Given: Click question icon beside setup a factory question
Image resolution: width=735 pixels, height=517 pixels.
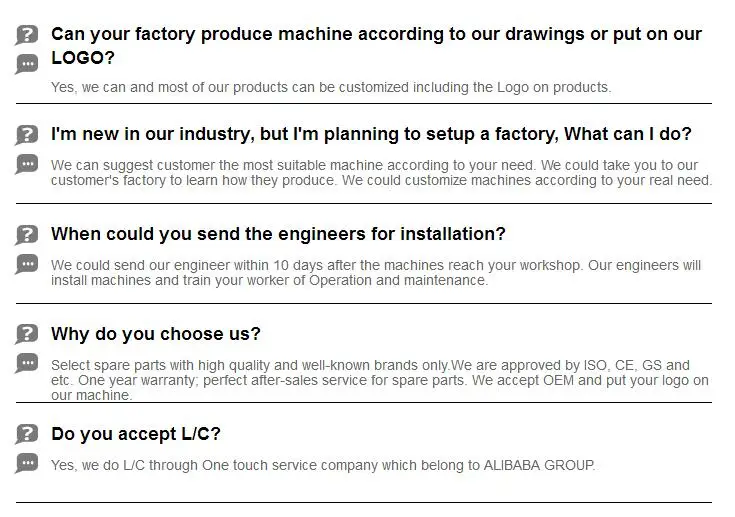Looking at the screenshot, I should click(x=27, y=135).
